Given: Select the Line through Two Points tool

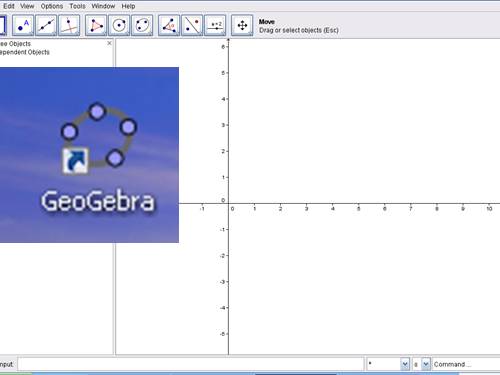Looking at the screenshot, I should click(46, 25).
